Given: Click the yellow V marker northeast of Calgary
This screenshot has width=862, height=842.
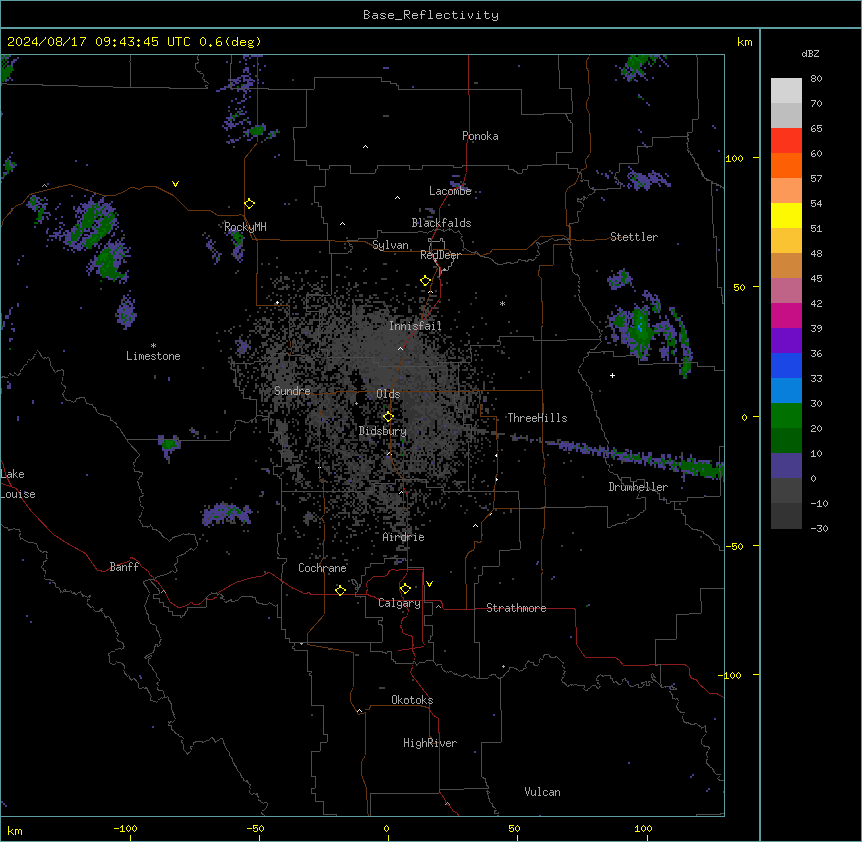Looking at the screenshot, I should click(x=429, y=584).
